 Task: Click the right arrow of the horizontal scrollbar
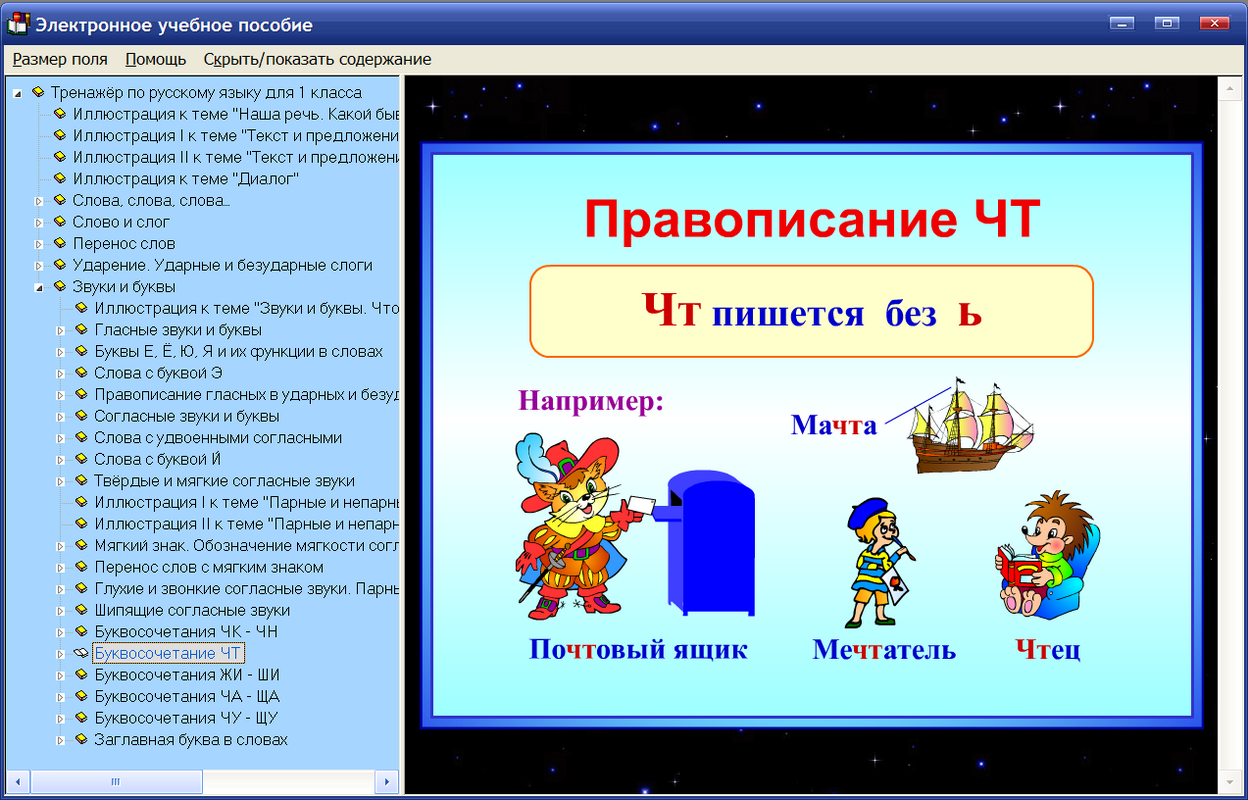tap(389, 781)
